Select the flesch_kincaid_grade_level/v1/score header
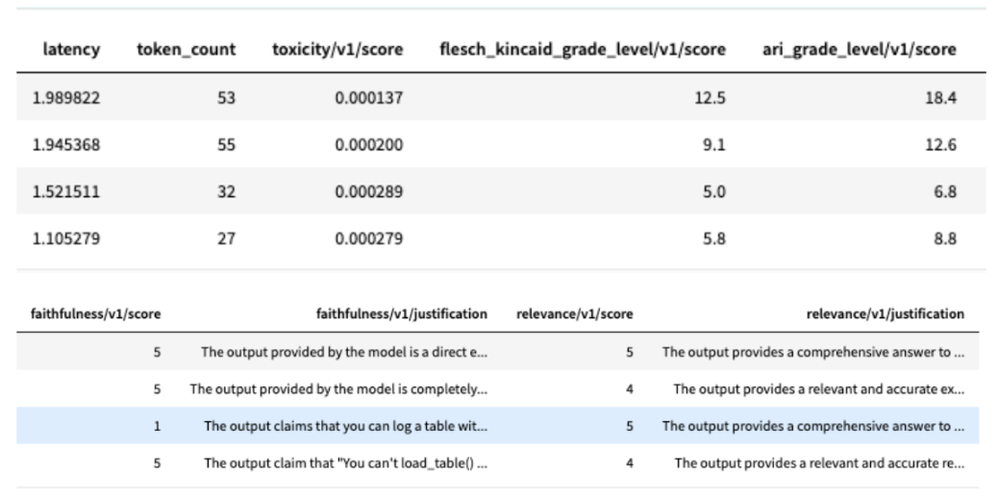 coord(582,49)
